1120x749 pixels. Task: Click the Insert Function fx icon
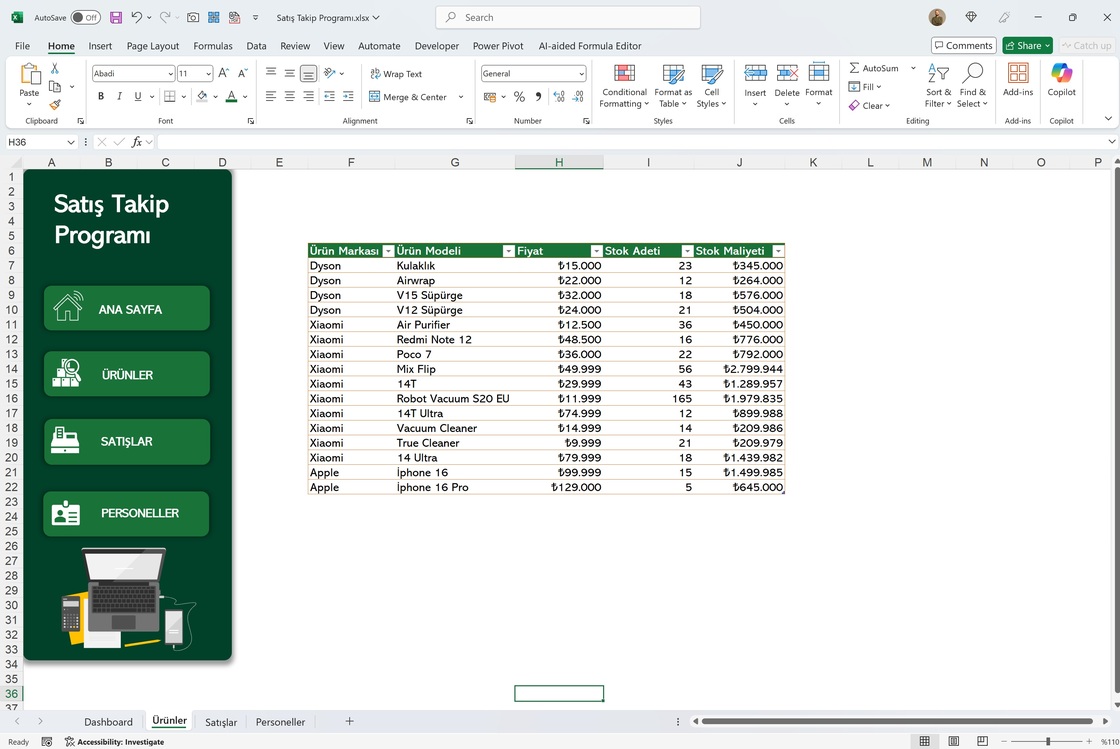pyautogui.click(x=136, y=142)
